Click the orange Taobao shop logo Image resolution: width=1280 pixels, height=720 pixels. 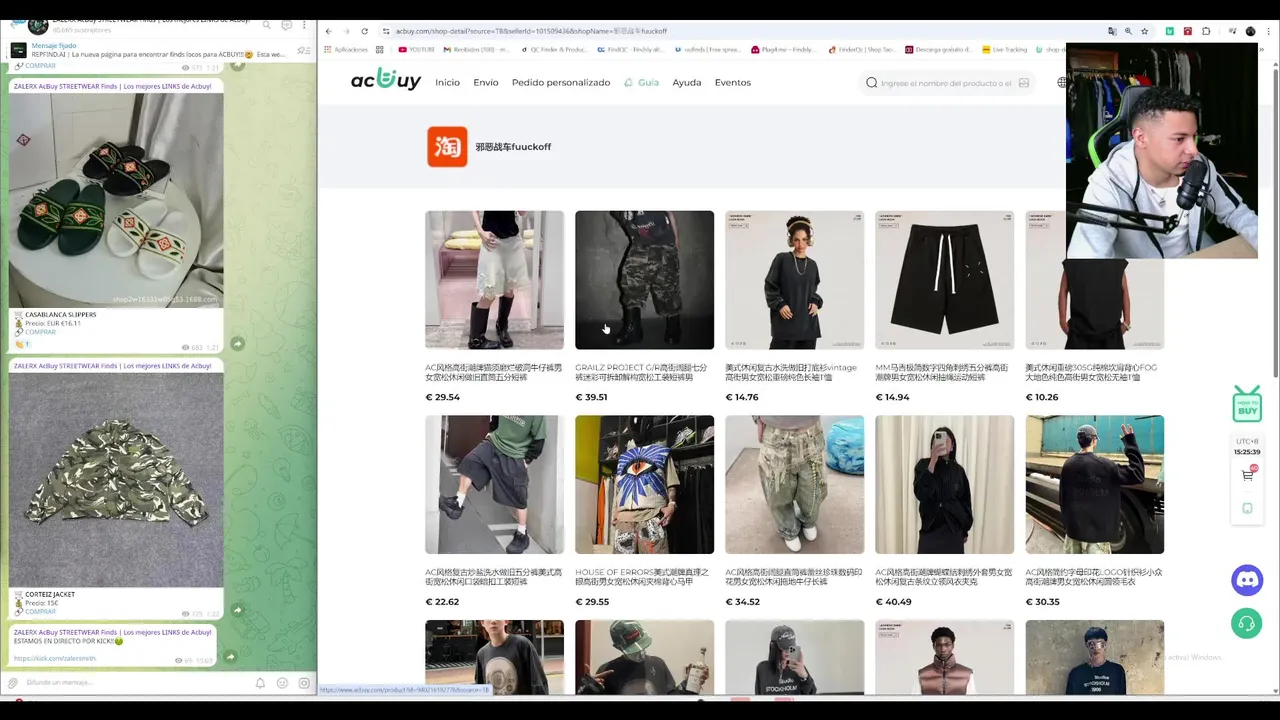(447, 147)
